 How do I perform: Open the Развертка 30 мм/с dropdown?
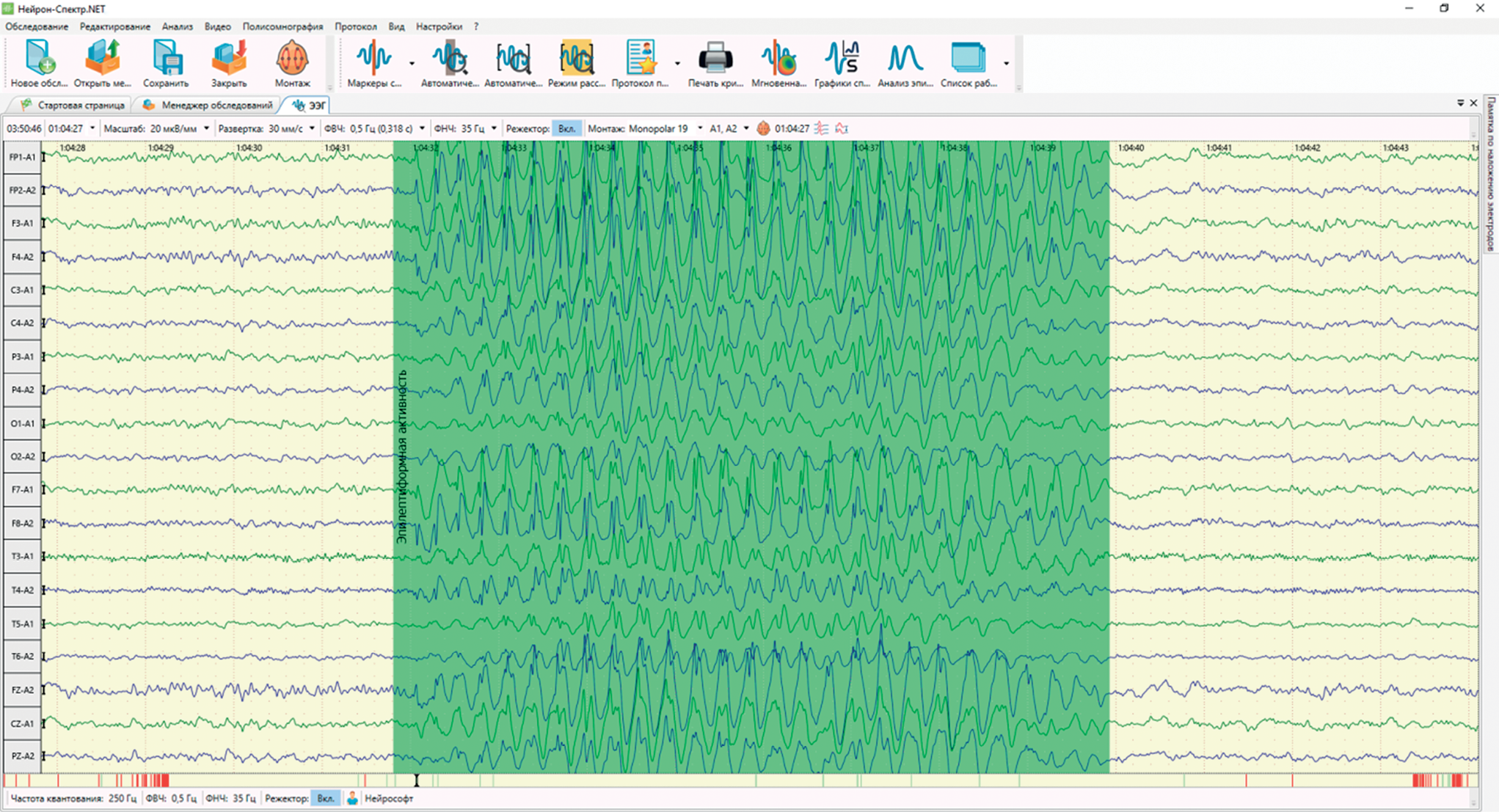(312, 128)
